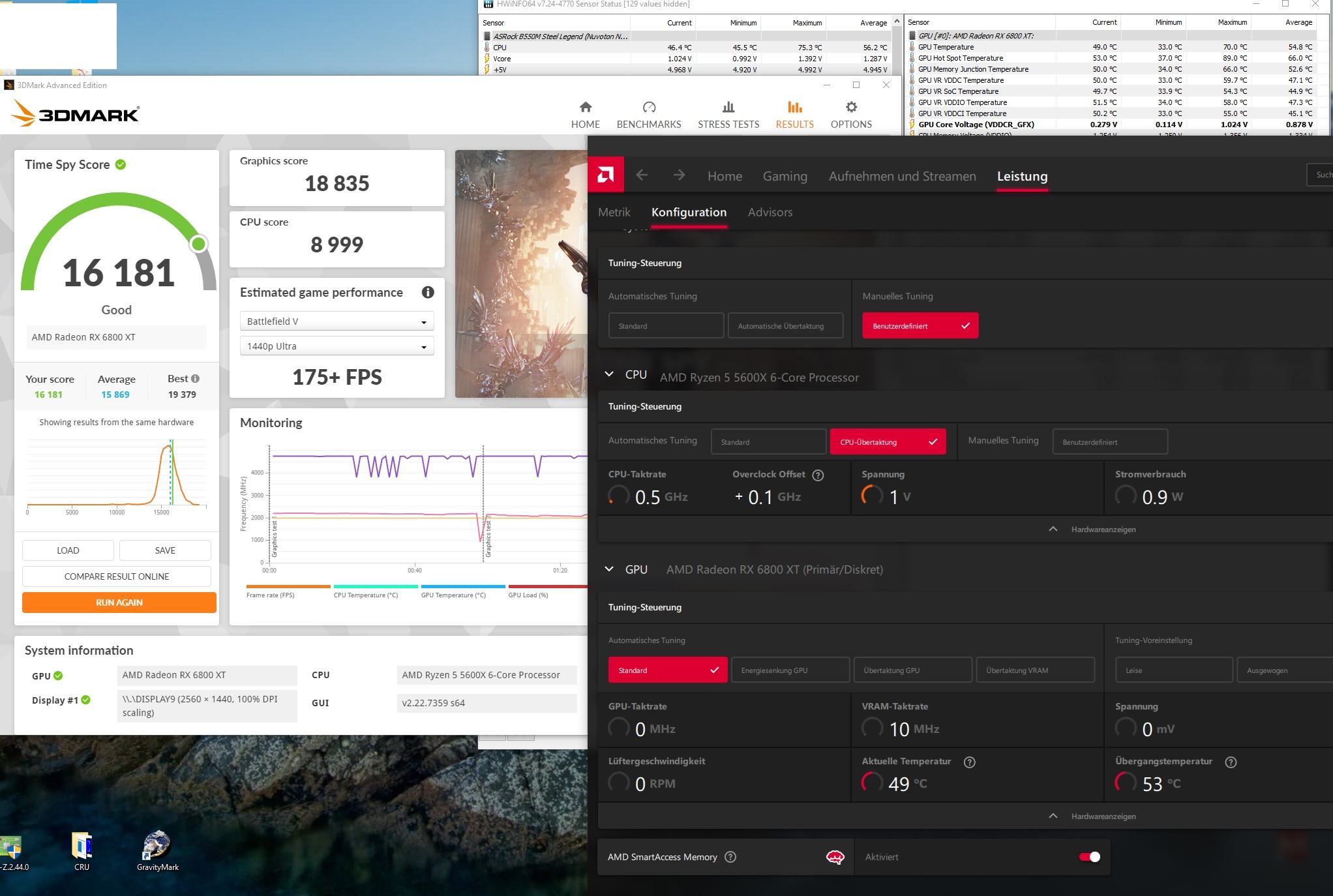Go forward with AMD Software right arrow

coord(679,175)
